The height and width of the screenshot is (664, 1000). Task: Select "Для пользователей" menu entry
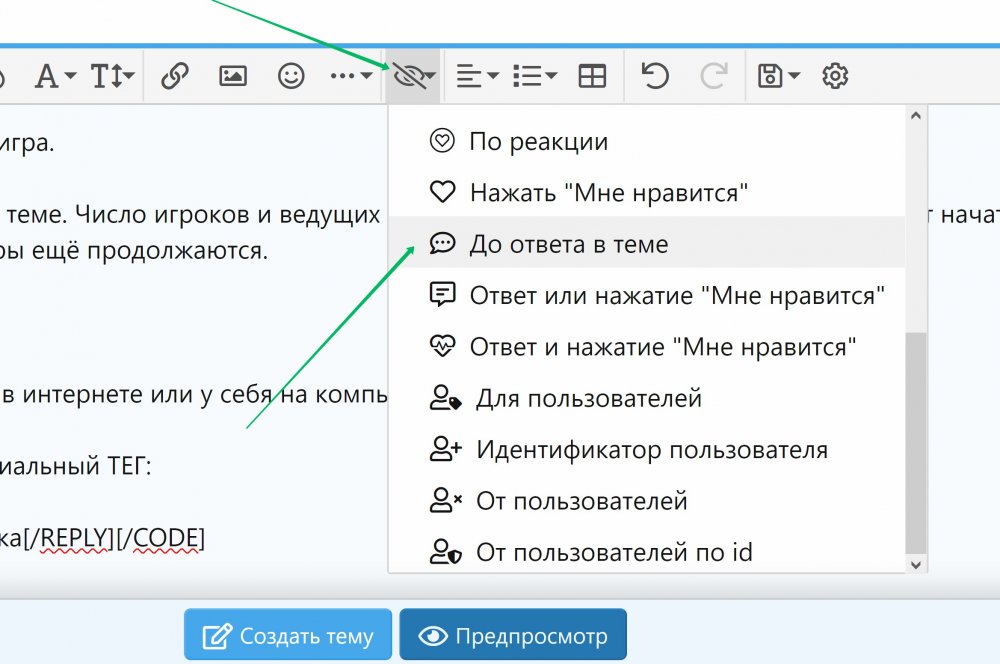(588, 398)
